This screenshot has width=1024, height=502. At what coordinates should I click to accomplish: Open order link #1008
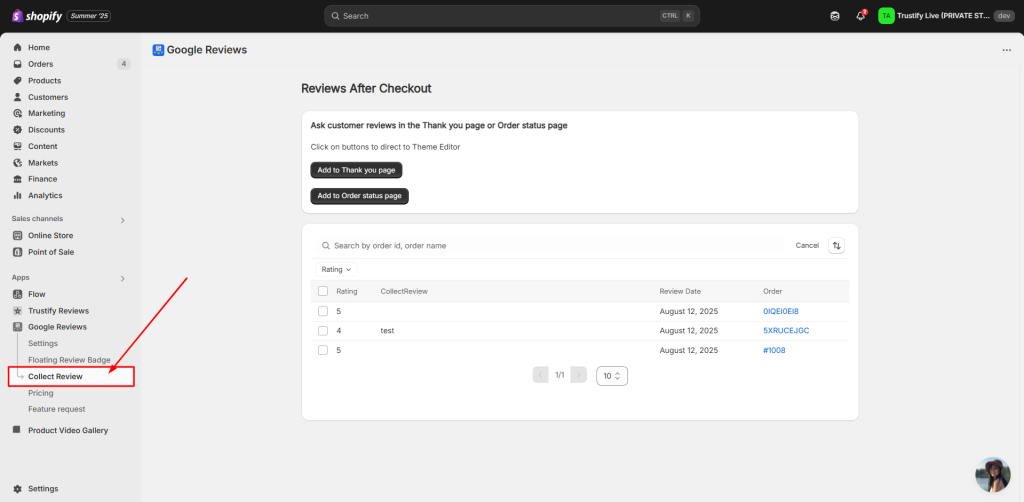click(775, 351)
